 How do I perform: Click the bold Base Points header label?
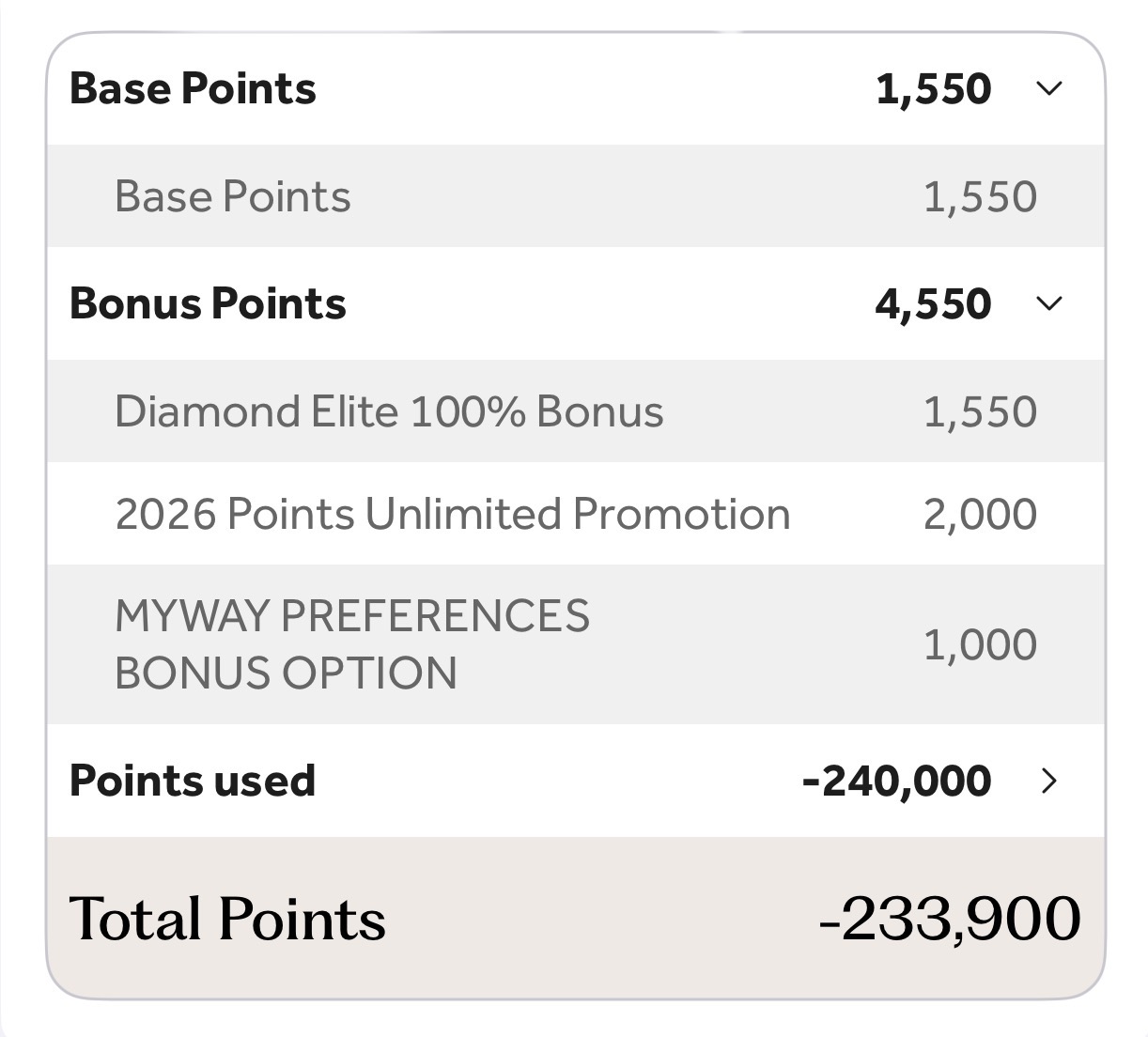[193, 88]
